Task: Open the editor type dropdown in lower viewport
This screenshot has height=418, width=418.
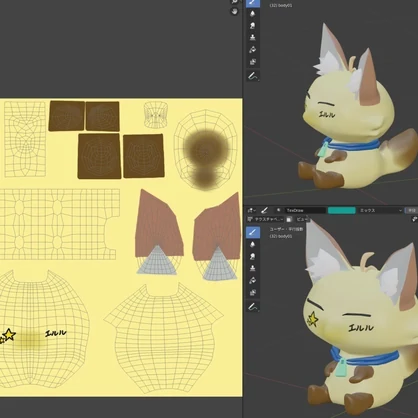Action: click(251, 210)
